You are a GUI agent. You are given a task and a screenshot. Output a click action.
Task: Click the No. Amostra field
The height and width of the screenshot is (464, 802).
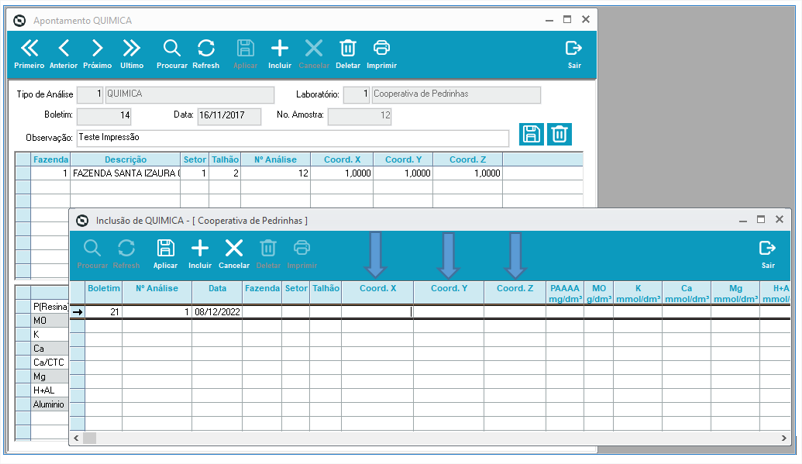[360, 116]
